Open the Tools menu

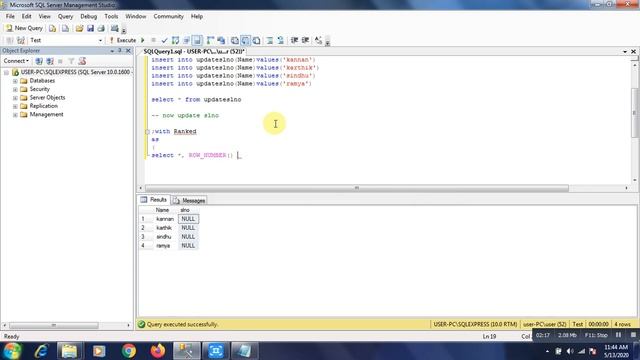click(111, 16)
